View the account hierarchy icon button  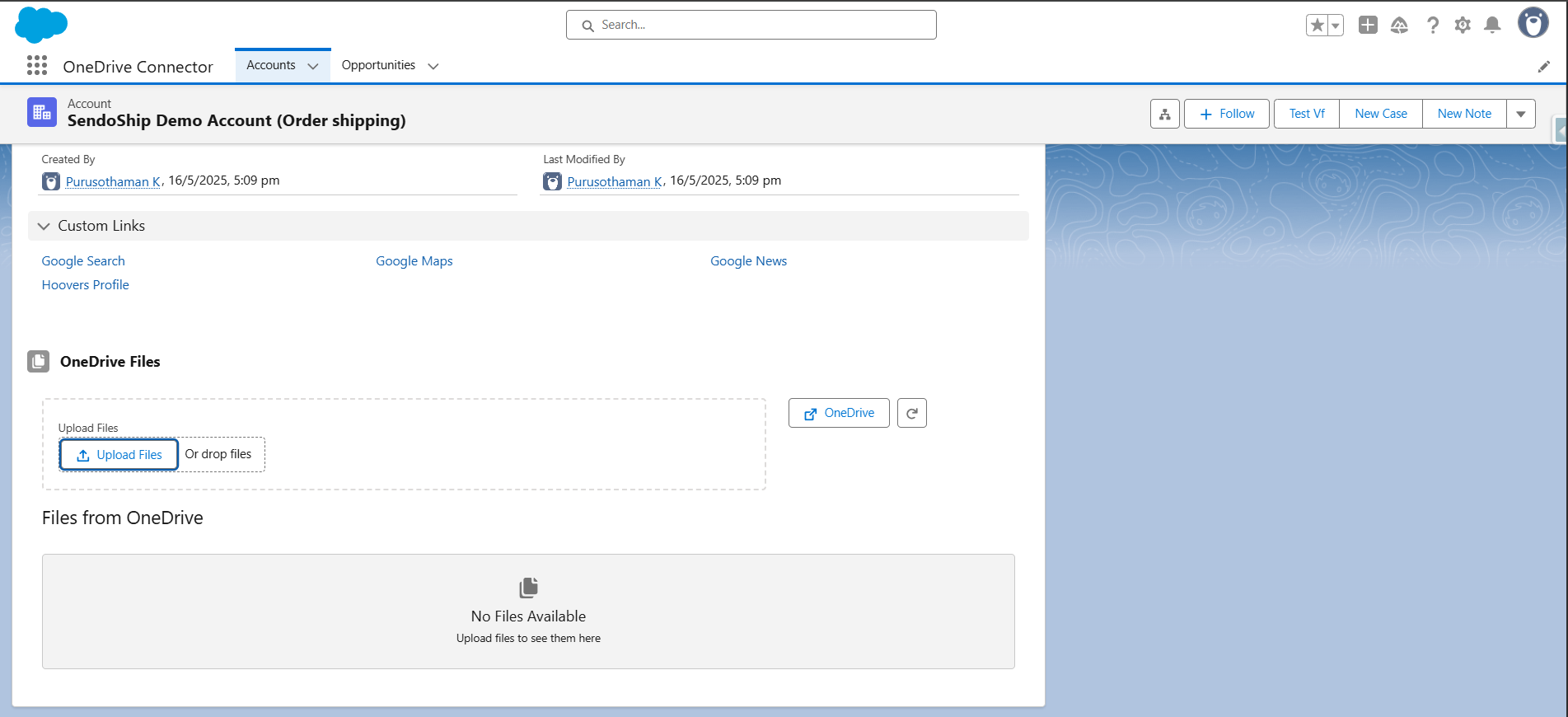pyautogui.click(x=1165, y=114)
